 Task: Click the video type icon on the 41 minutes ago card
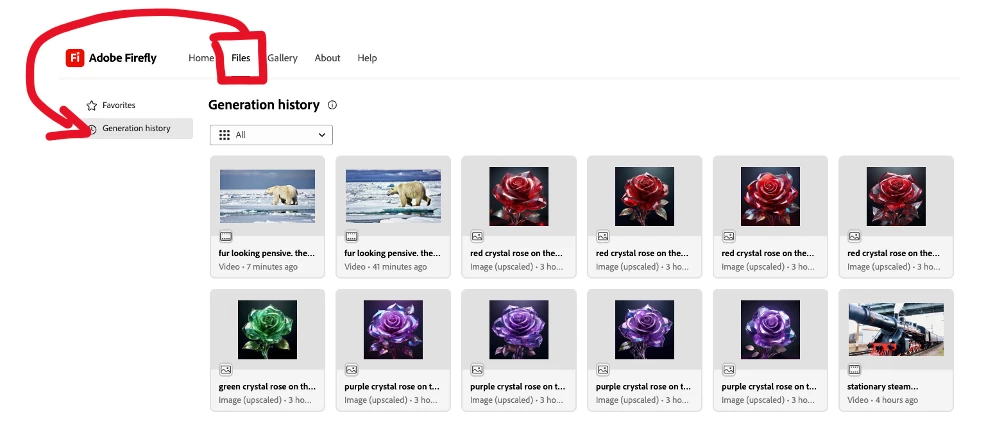pos(351,236)
